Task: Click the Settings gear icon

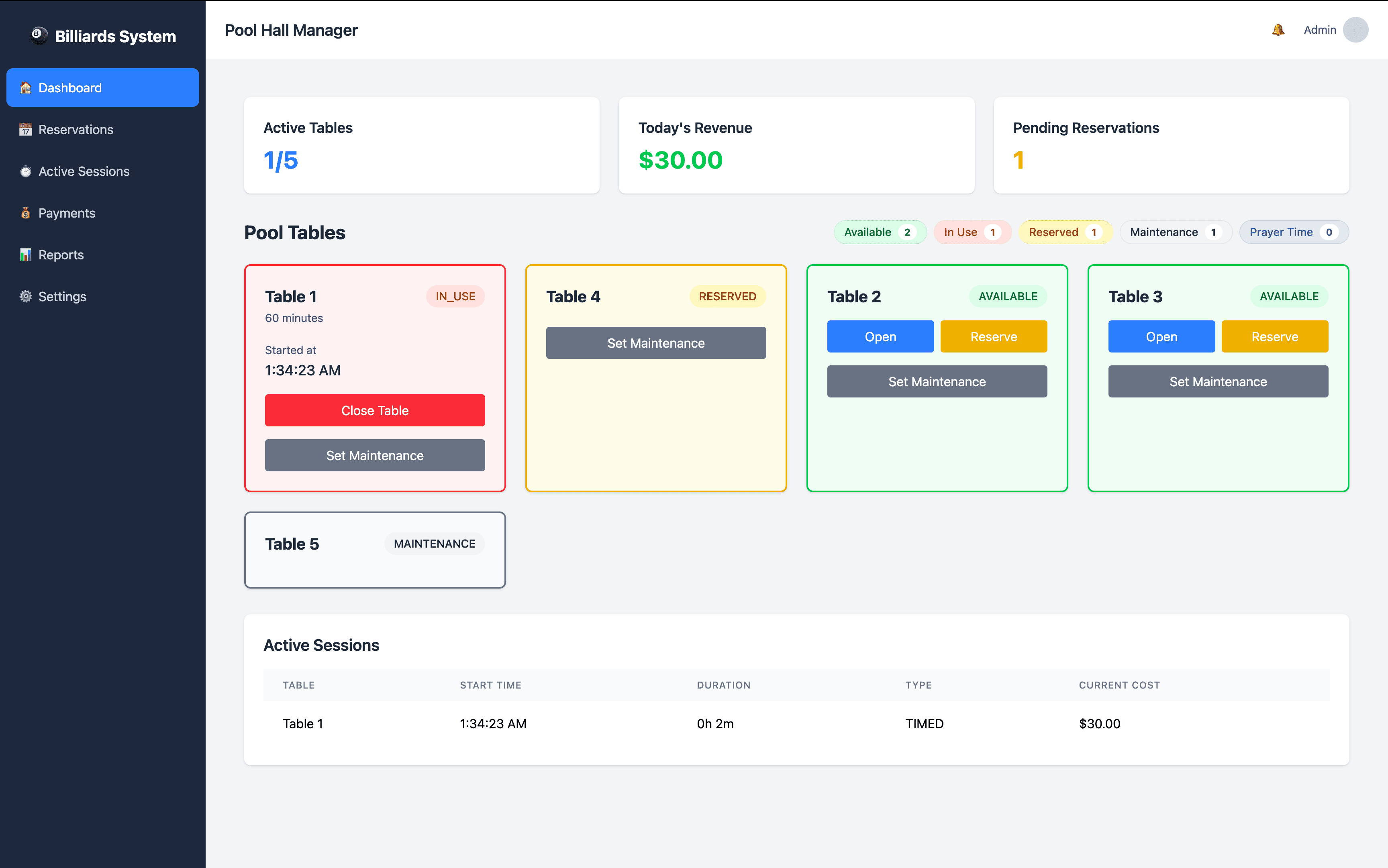Action: 25,297
